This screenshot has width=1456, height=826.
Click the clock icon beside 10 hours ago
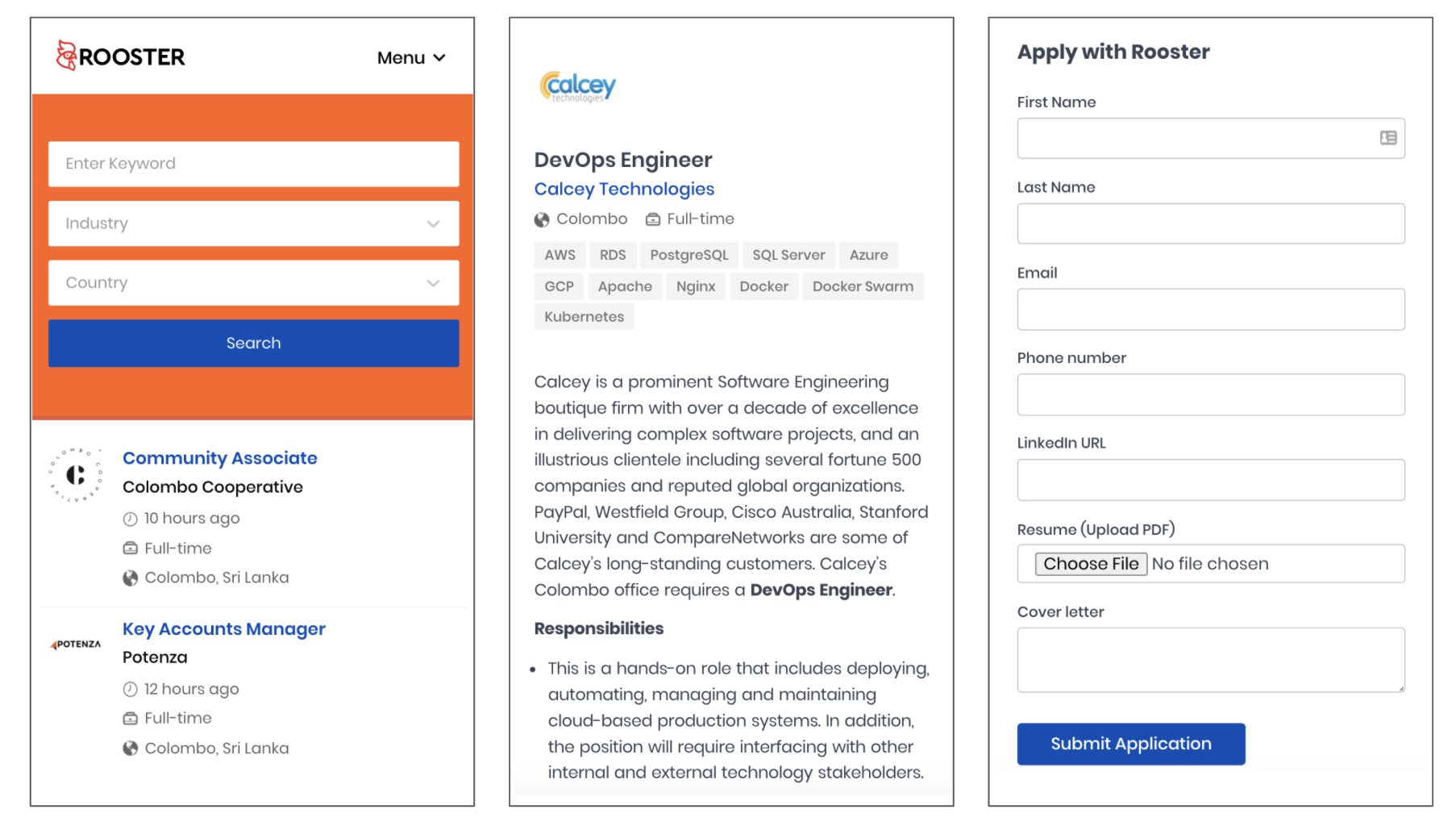pos(130,519)
